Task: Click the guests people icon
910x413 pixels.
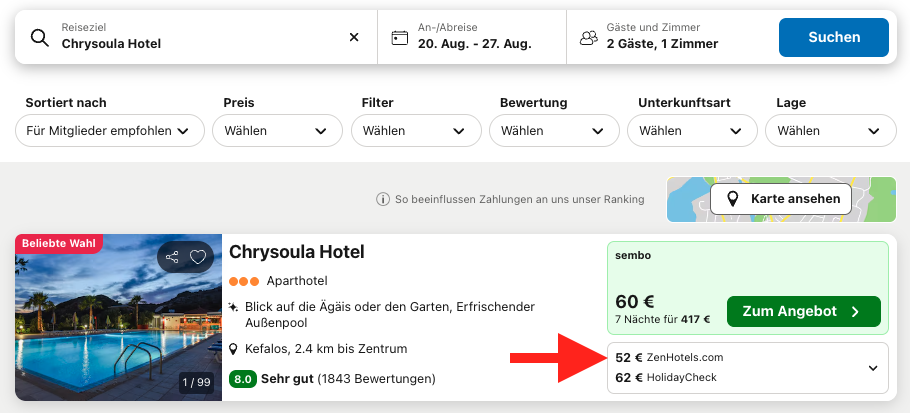Action: click(588, 38)
